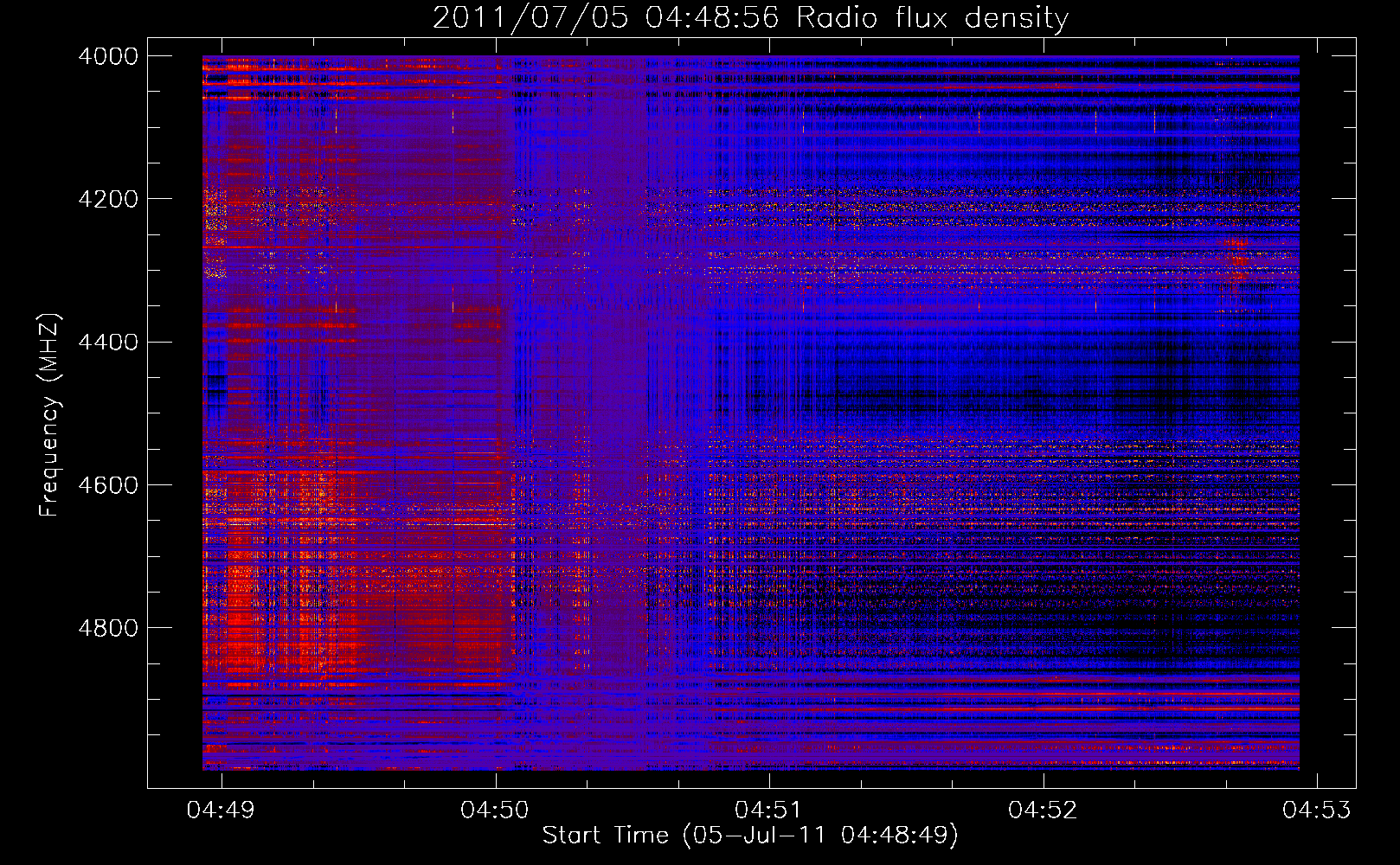Click the 04:53 time tick label

coord(1316,811)
